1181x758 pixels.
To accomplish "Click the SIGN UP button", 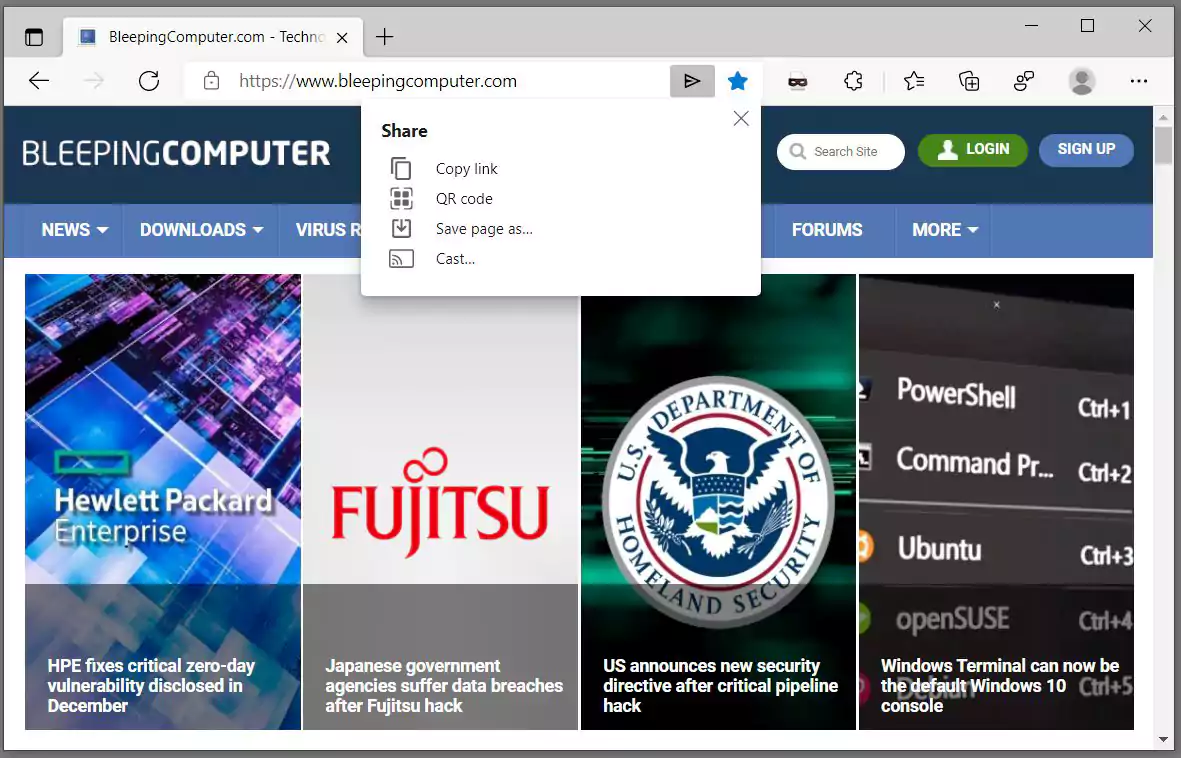I will (x=1086, y=150).
